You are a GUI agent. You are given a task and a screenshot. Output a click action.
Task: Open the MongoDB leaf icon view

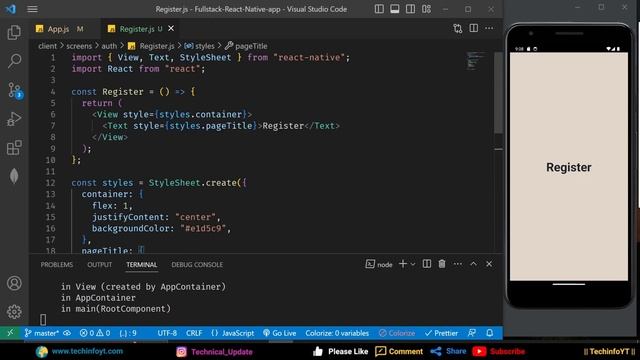click(14, 176)
